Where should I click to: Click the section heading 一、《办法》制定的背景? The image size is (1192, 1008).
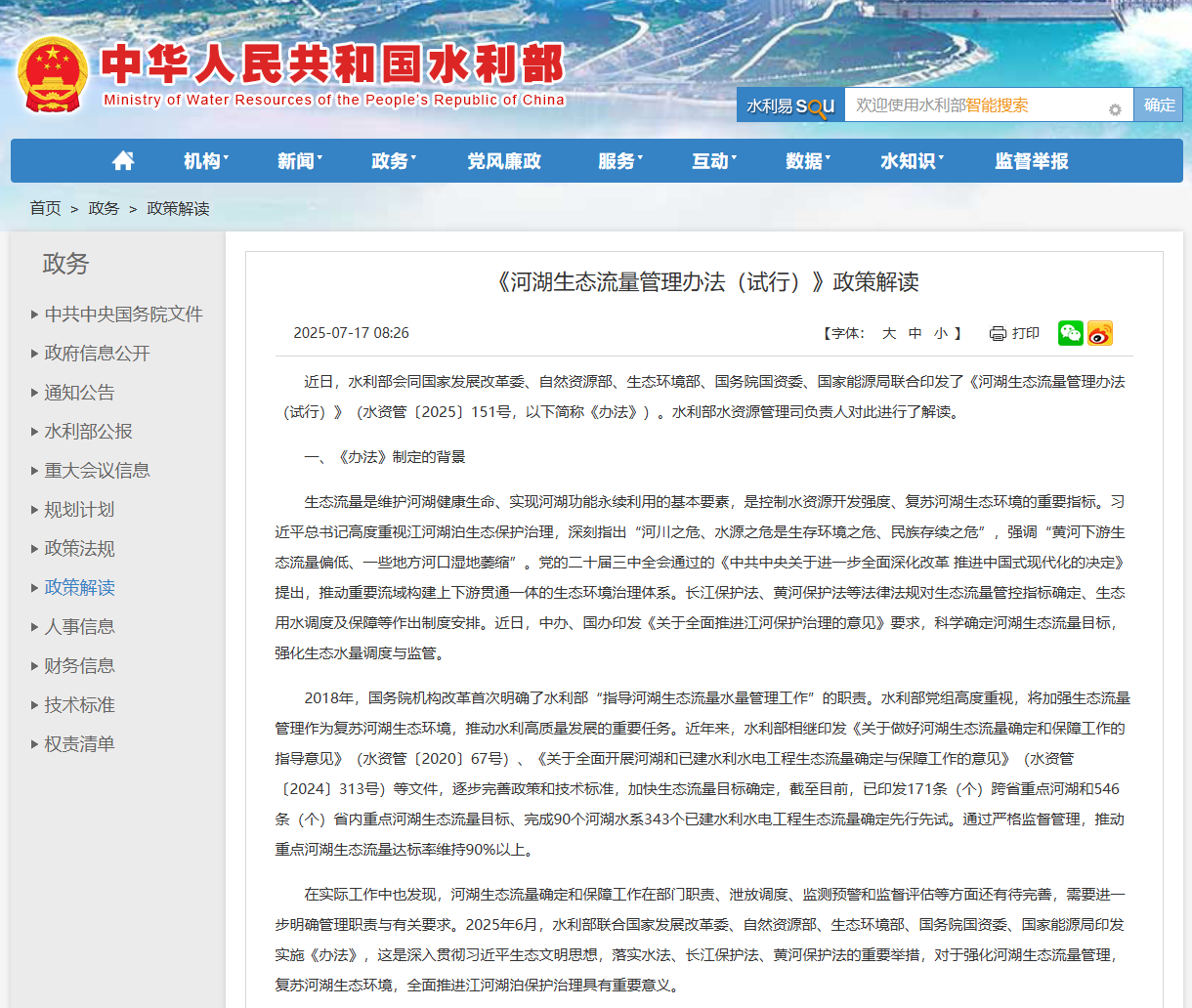pyautogui.click(x=385, y=457)
